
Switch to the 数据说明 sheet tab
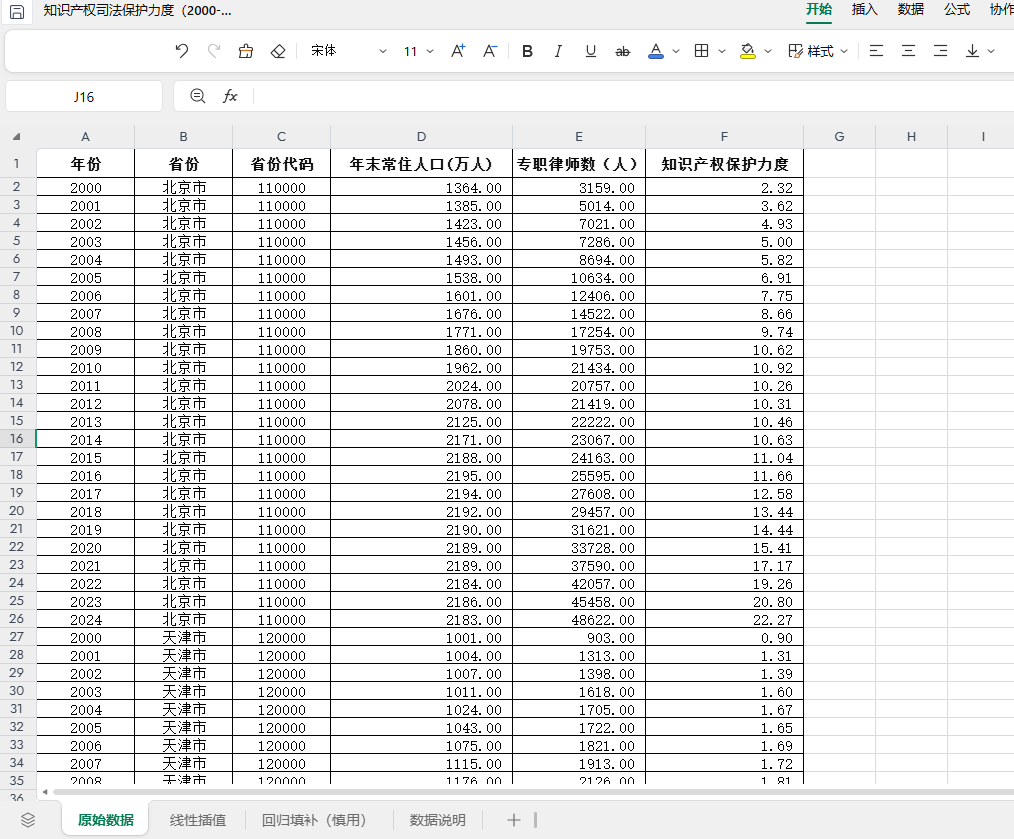point(437,820)
